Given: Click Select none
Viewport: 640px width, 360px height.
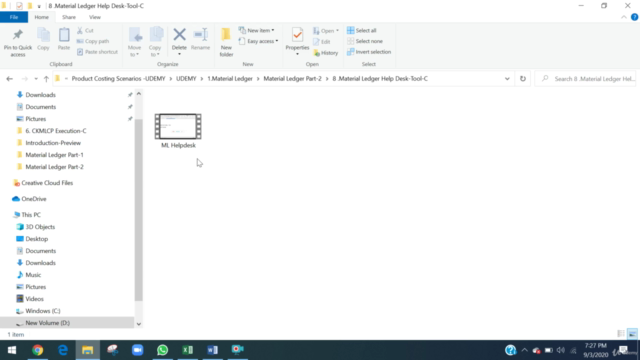Looking at the screenshot, I should [365, 41].
